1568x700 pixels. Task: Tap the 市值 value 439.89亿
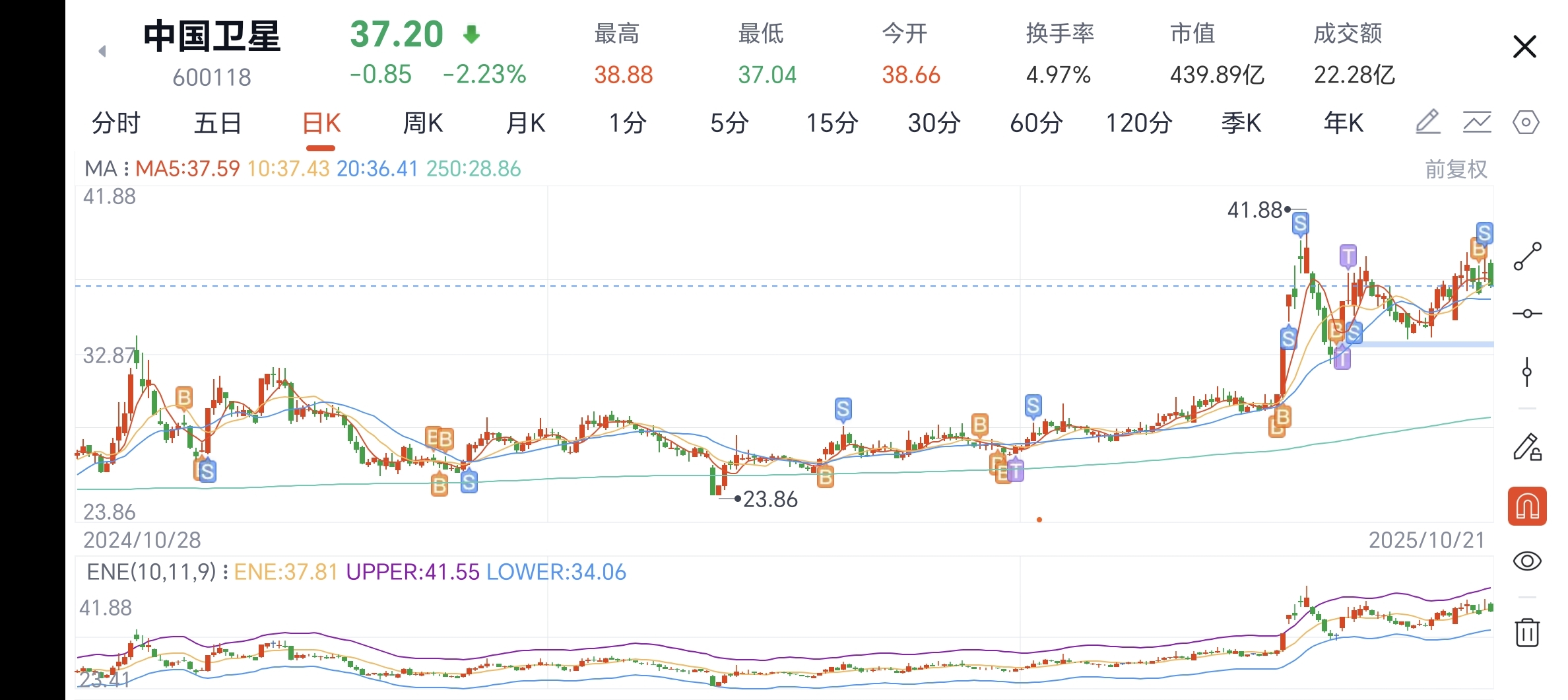click(x=1217, y=75)
